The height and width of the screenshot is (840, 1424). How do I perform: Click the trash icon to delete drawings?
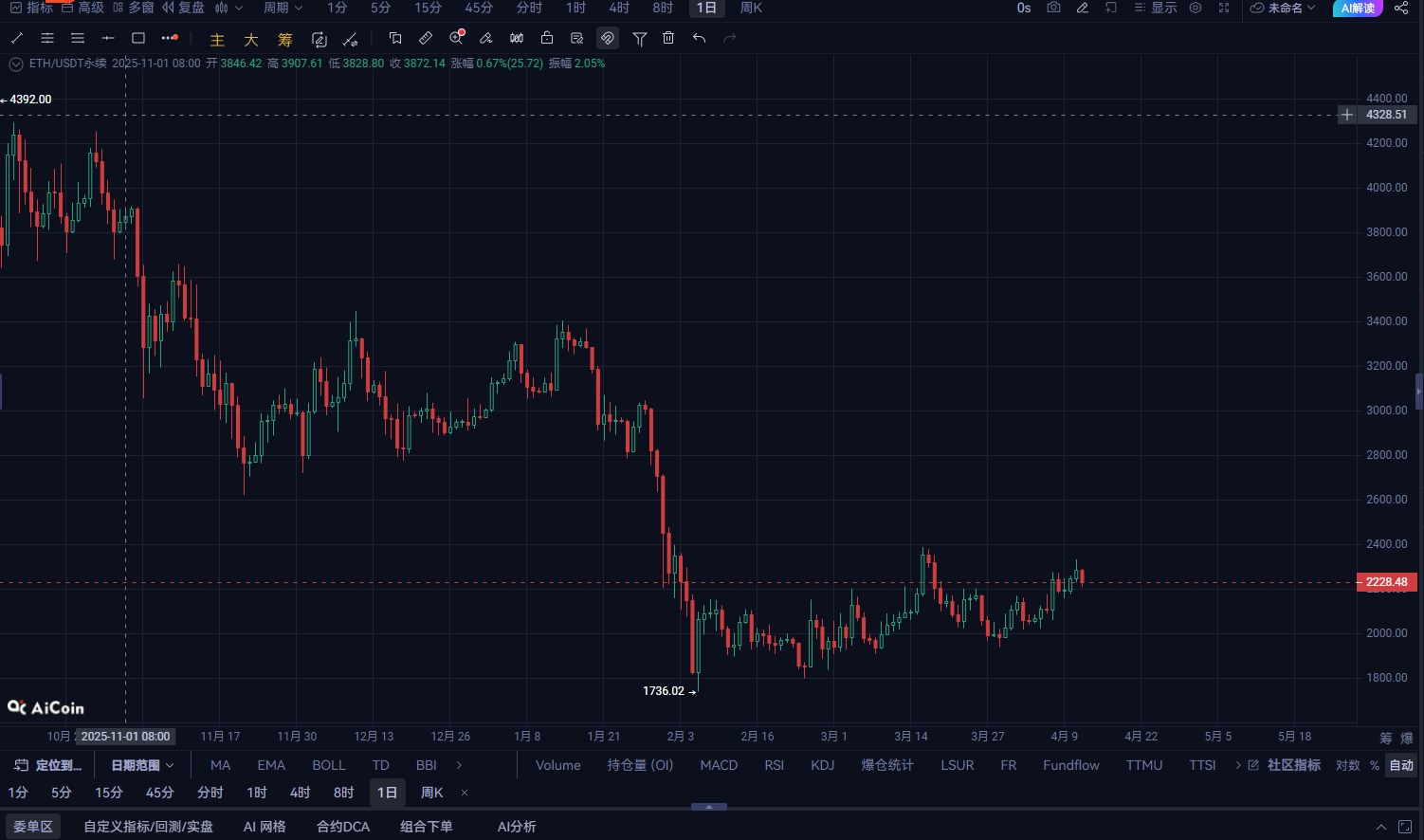(668, 38)
